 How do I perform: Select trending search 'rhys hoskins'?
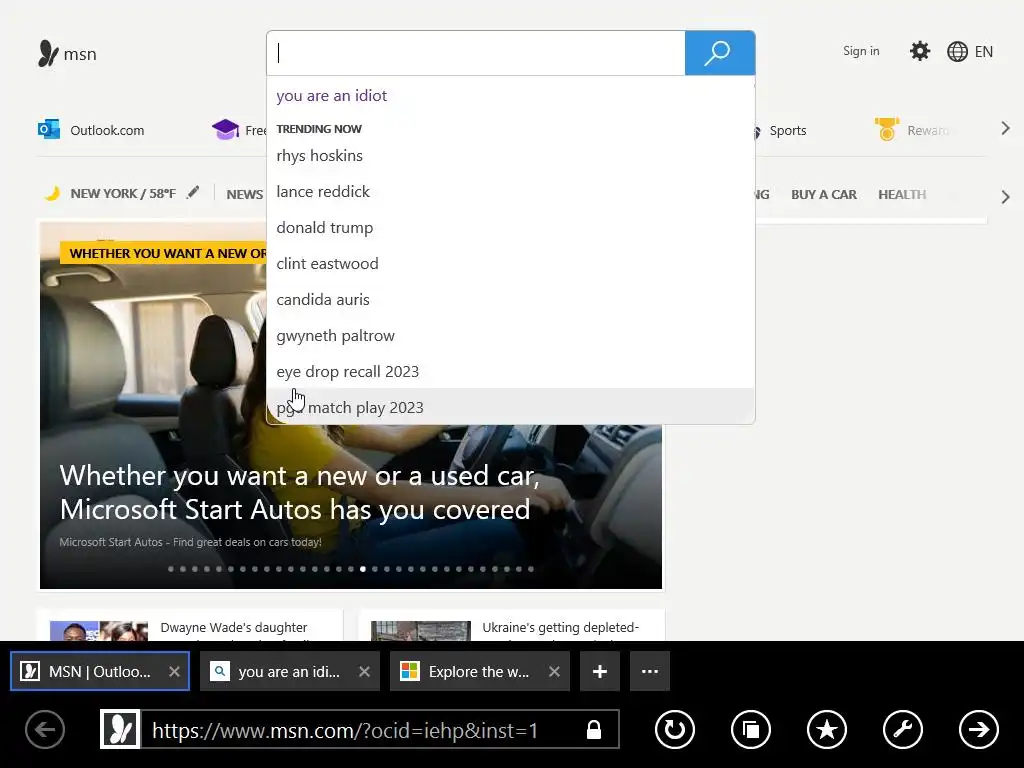511,155
